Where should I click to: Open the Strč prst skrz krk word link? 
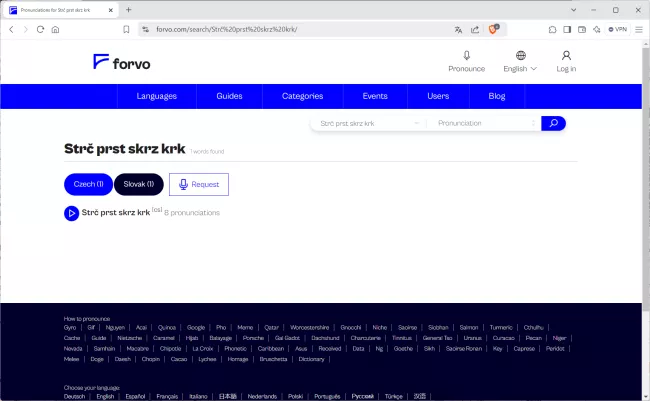[116, 212]
